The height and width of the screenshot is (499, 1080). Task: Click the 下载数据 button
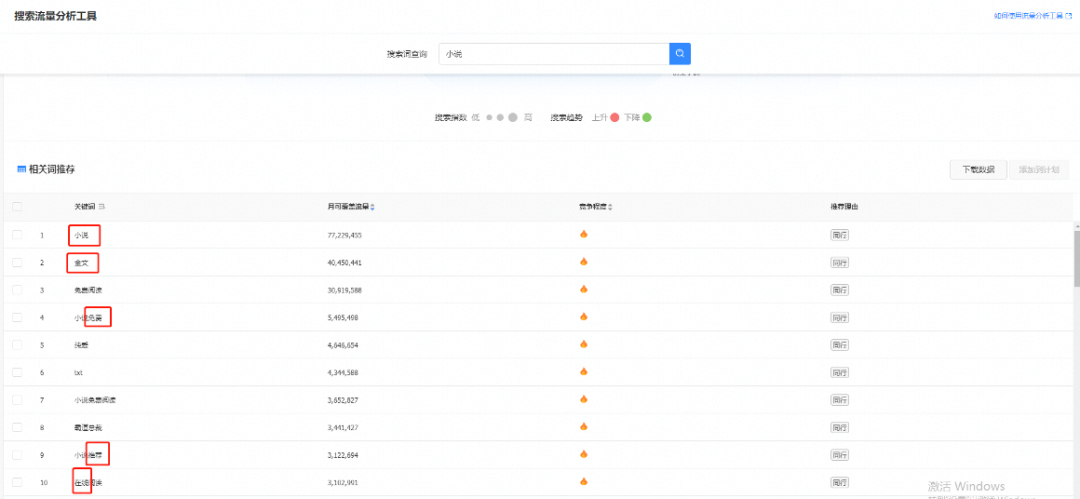(977, 170)
